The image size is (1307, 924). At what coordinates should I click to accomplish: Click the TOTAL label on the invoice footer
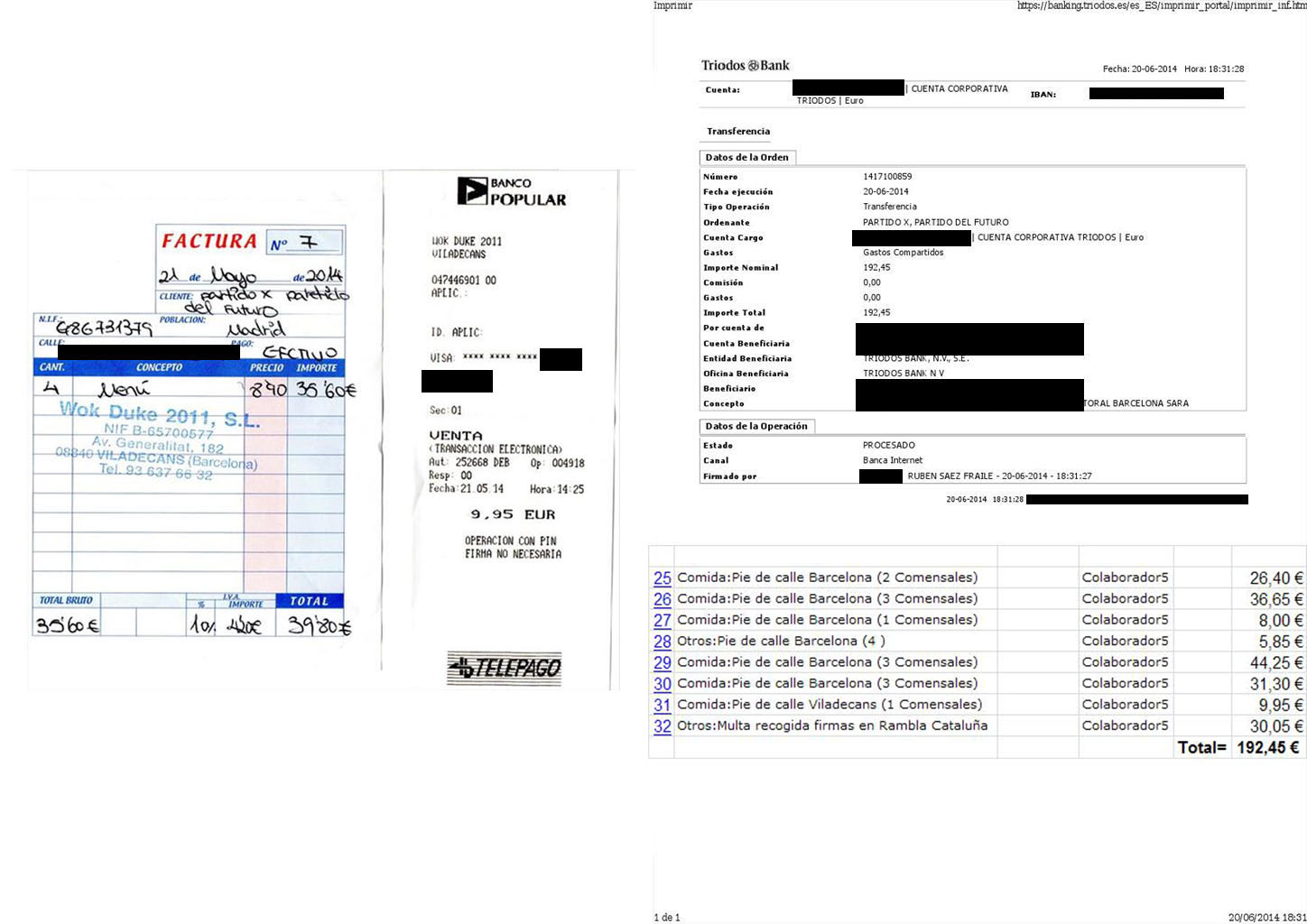309,601
